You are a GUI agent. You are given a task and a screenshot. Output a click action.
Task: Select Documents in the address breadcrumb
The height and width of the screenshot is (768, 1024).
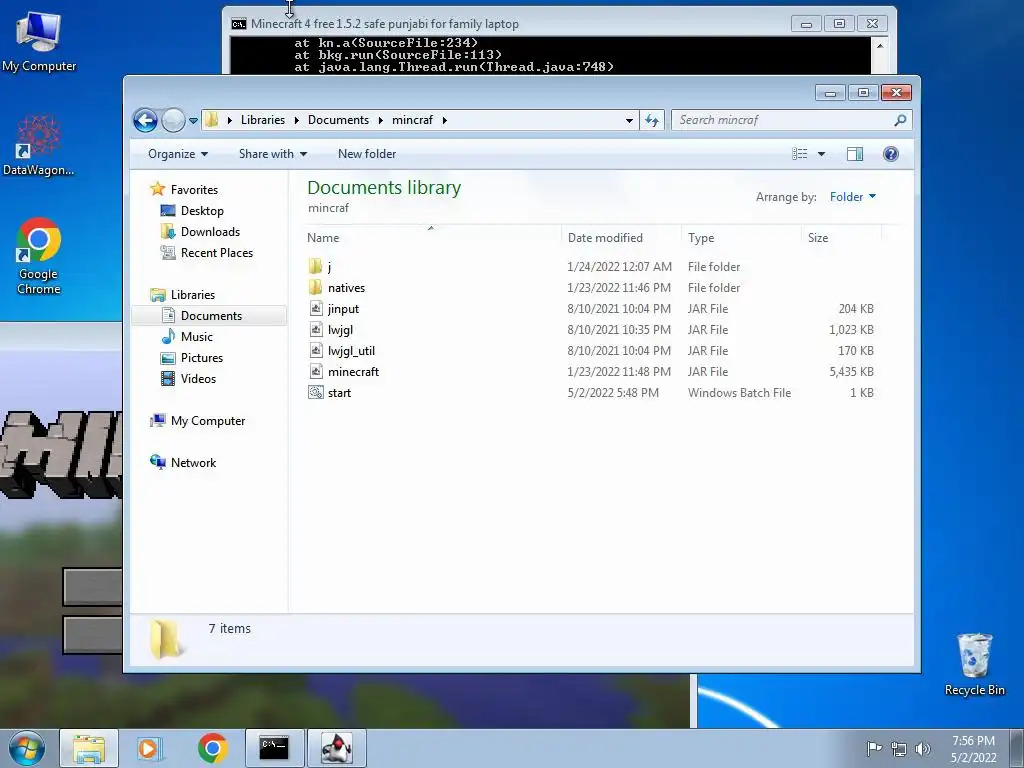point(338,120)
